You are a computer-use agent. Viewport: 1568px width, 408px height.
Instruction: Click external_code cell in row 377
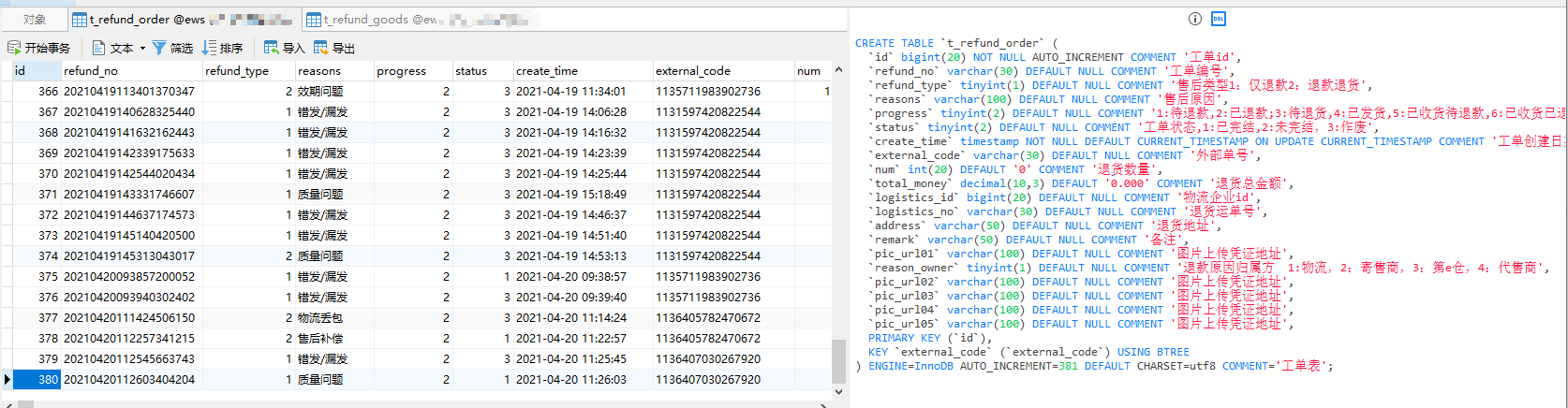(723, 317)
